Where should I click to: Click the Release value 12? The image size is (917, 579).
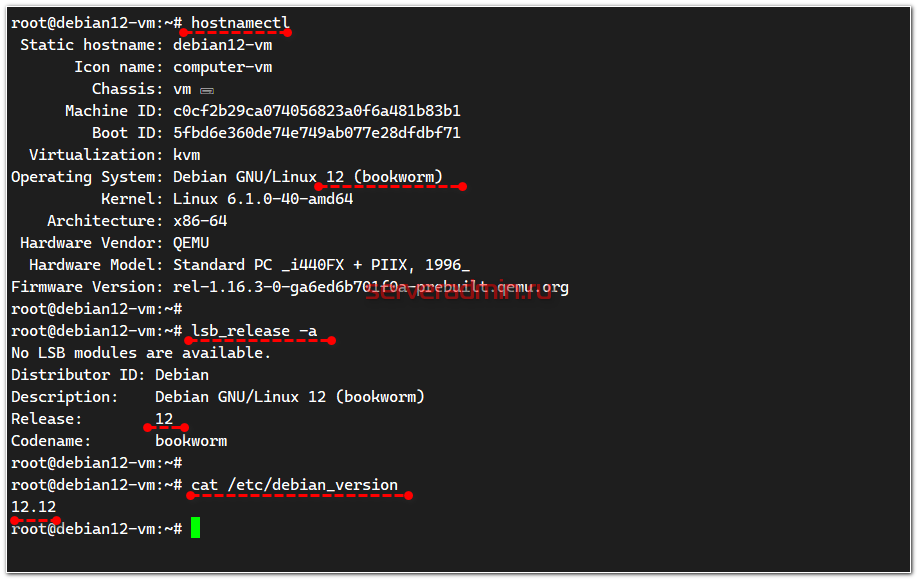click(164, 419)
